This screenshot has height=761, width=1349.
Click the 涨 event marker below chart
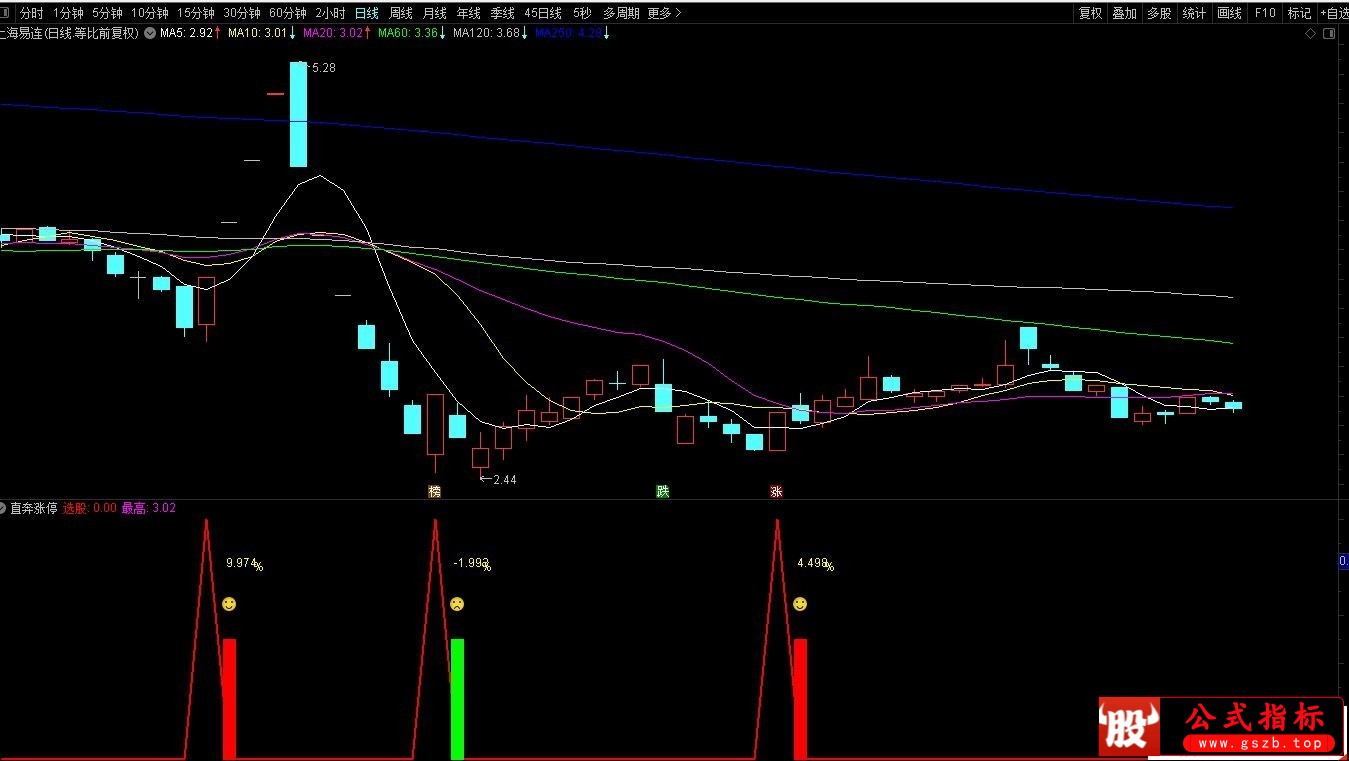tap(776, 491)
